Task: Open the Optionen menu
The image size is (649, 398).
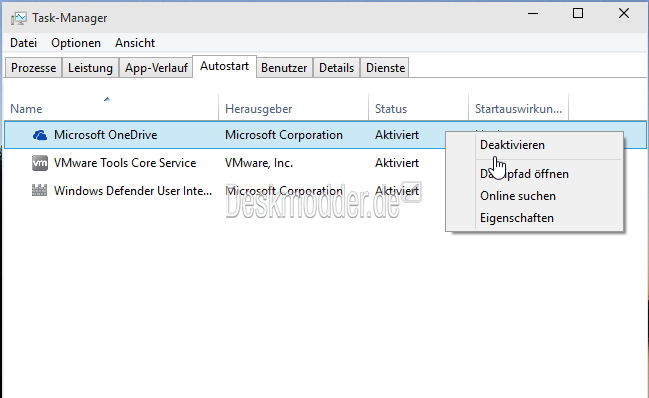Action: (76, 43)
